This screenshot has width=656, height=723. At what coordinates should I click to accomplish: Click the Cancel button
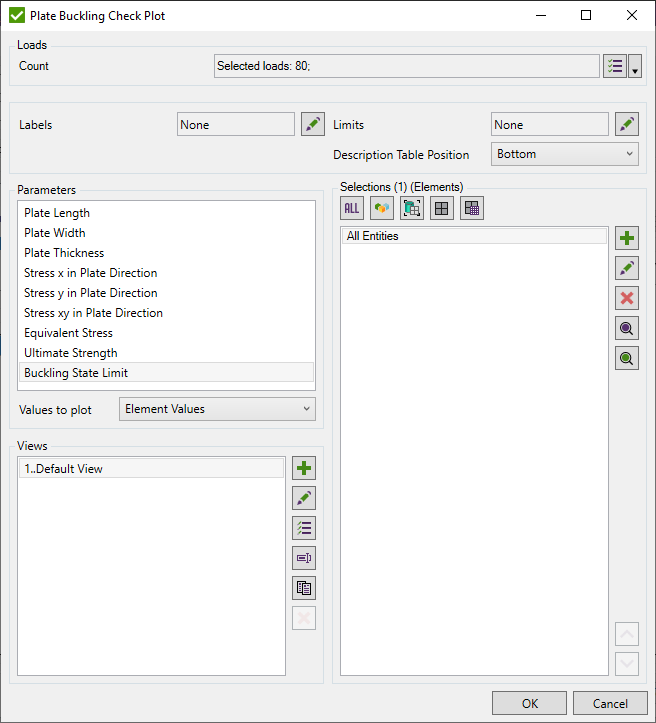pos(610,703)
